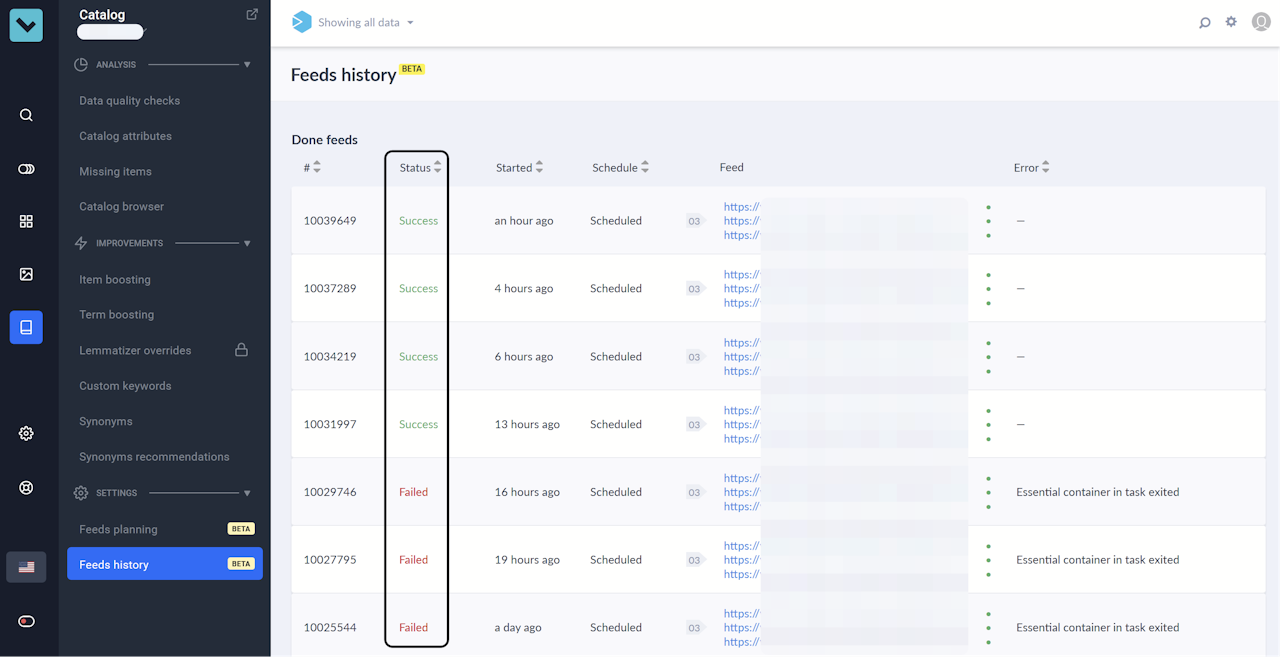Click the user profile avatar icon
The width and height of the screenshot is (1280, 657).
tap(1260, 22)
